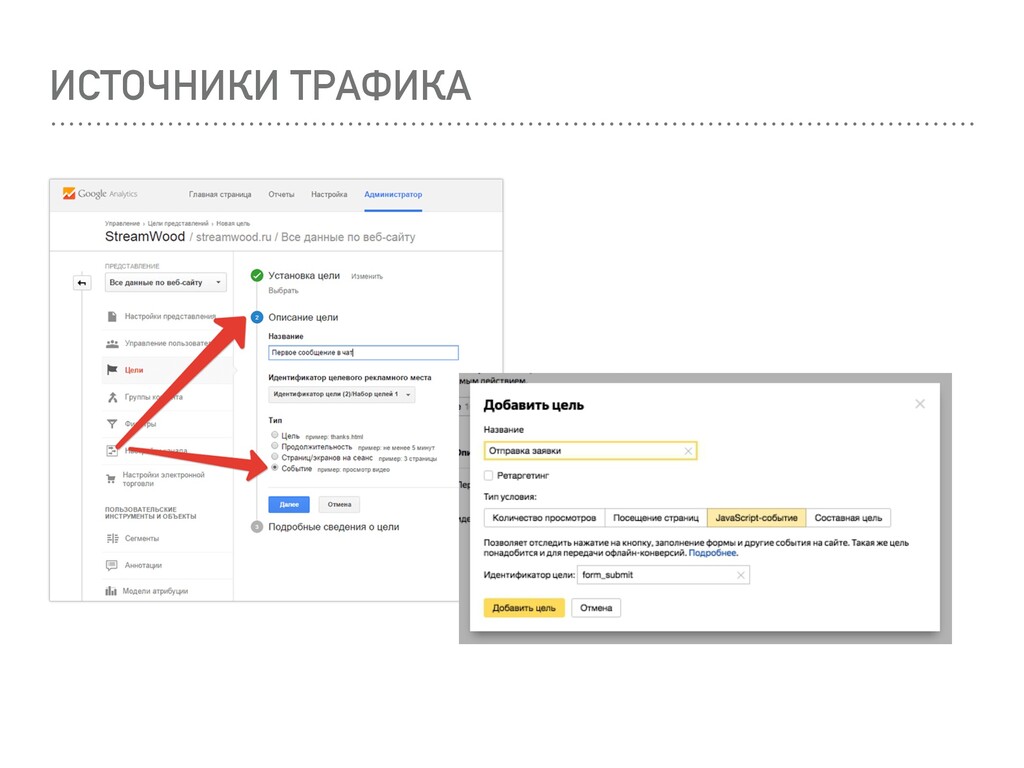
Task: Click the back arrow button beside the view selector
Action: click(82, 283)
